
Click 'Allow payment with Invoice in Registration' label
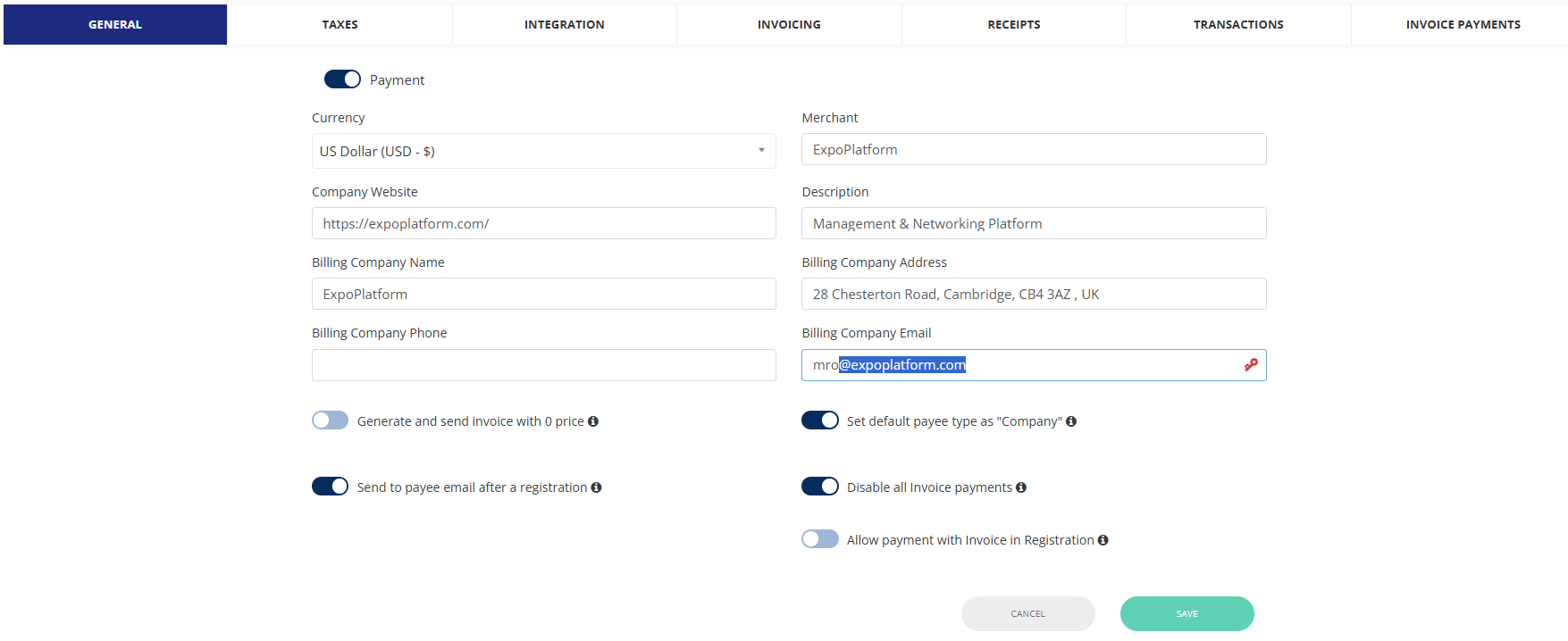(970, 540)
